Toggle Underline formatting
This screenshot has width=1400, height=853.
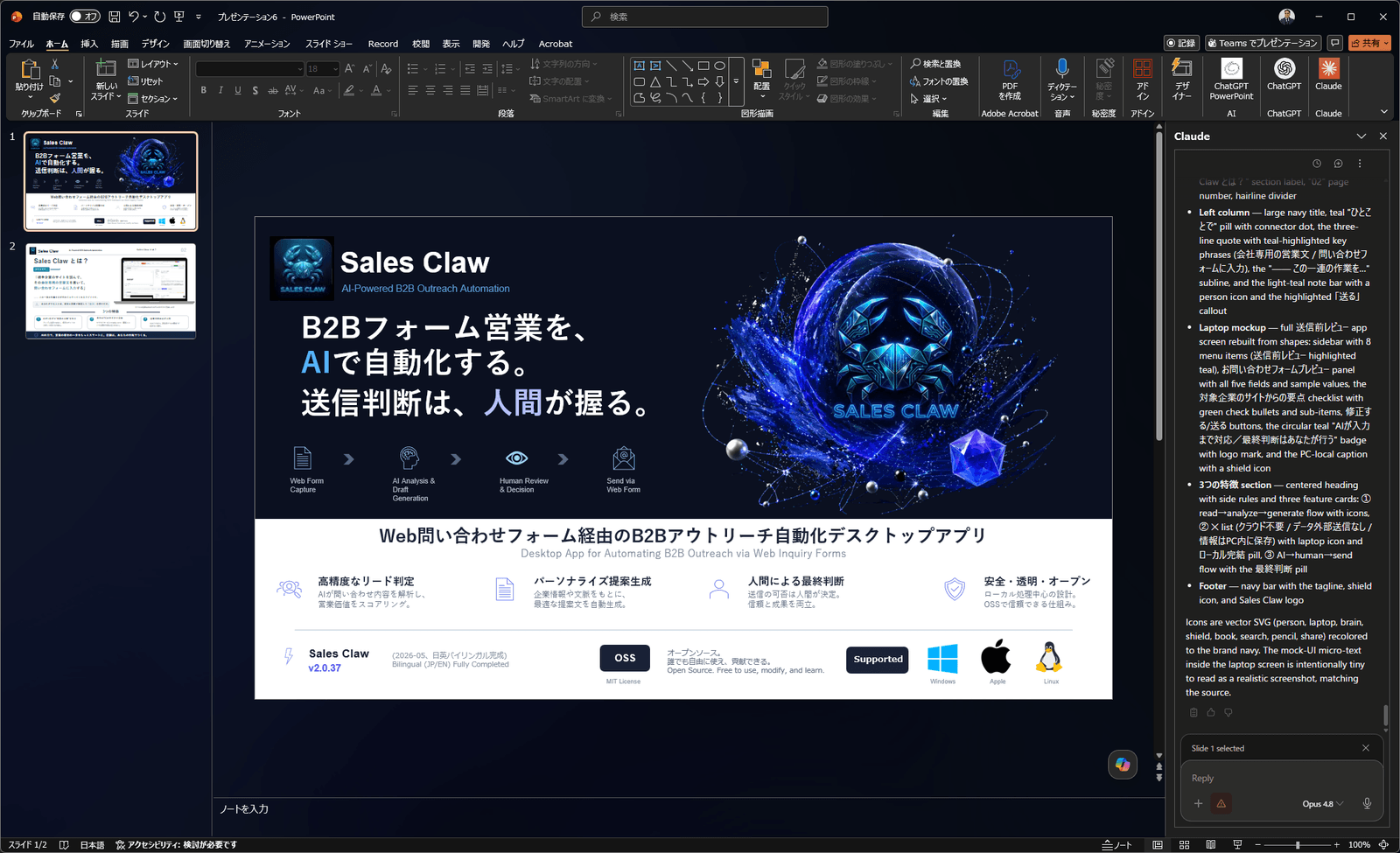(238, 90)
